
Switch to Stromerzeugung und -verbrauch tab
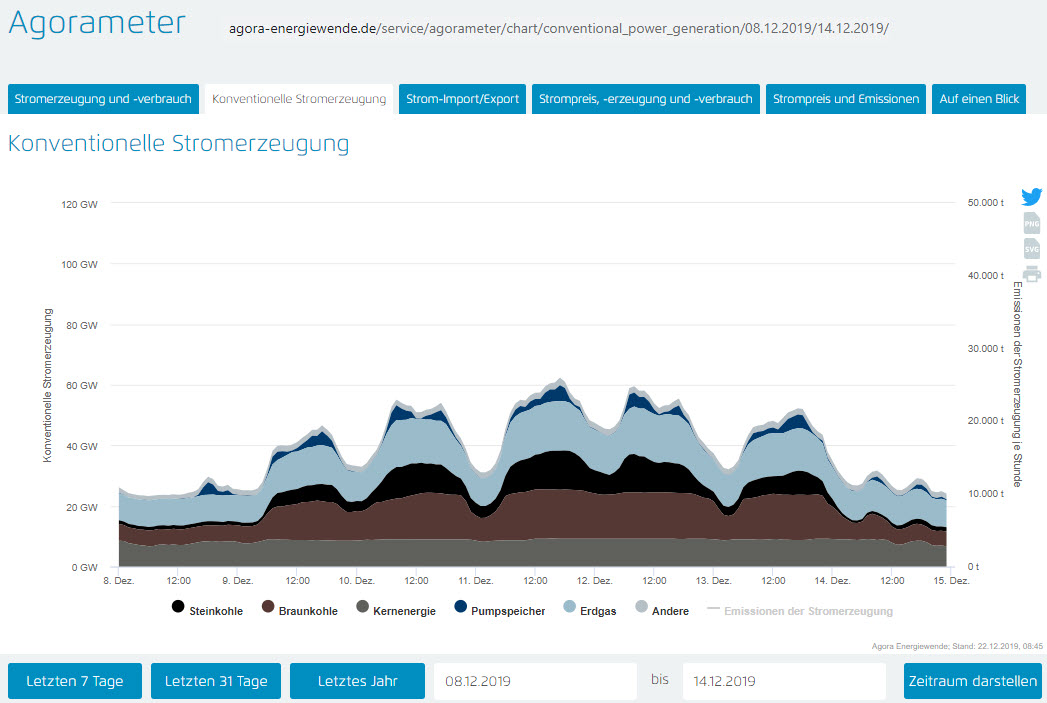[103, 99]
